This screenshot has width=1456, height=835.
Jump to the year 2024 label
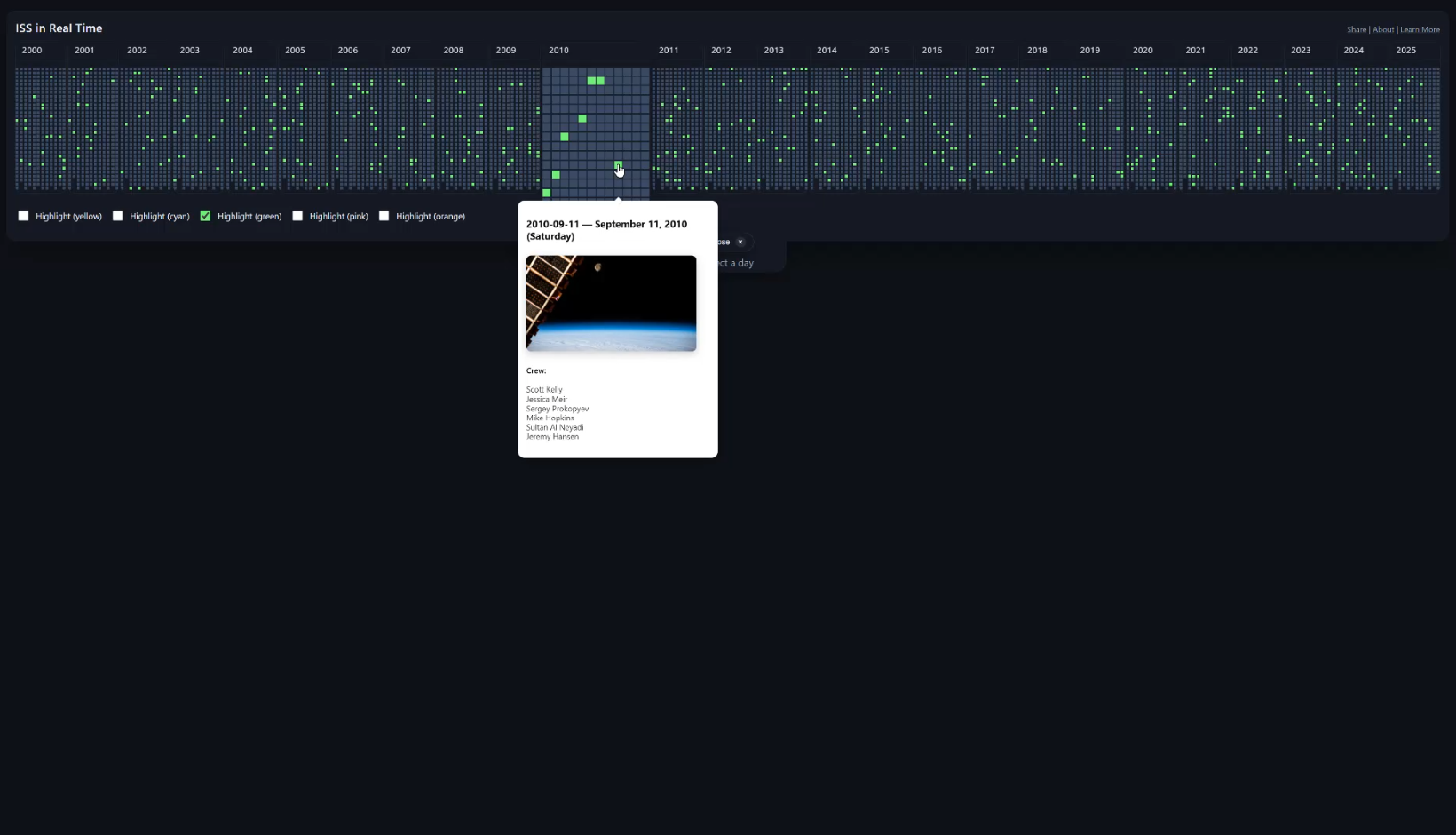(1354, 51)
